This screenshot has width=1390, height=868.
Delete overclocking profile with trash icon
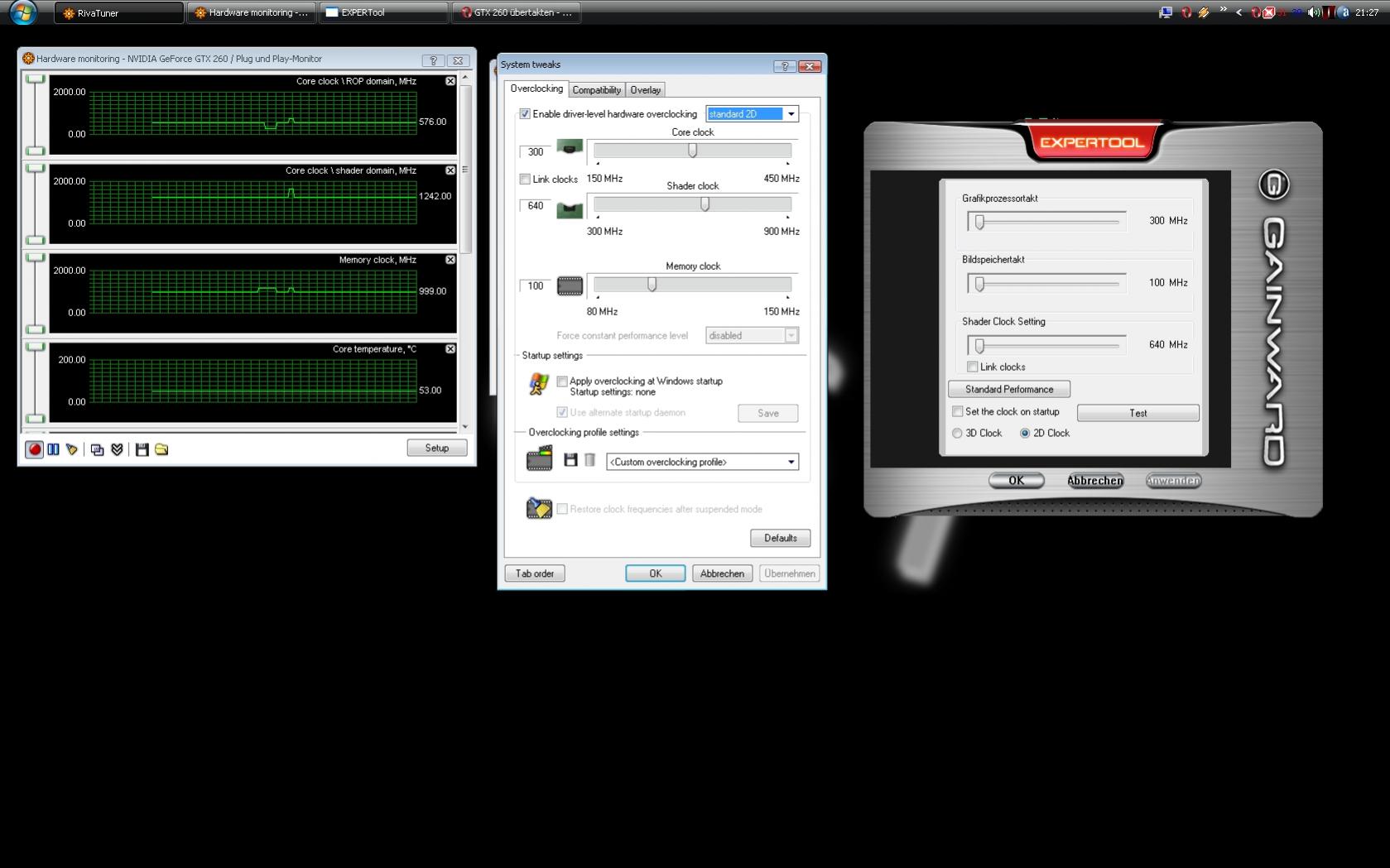pos(589,460)
